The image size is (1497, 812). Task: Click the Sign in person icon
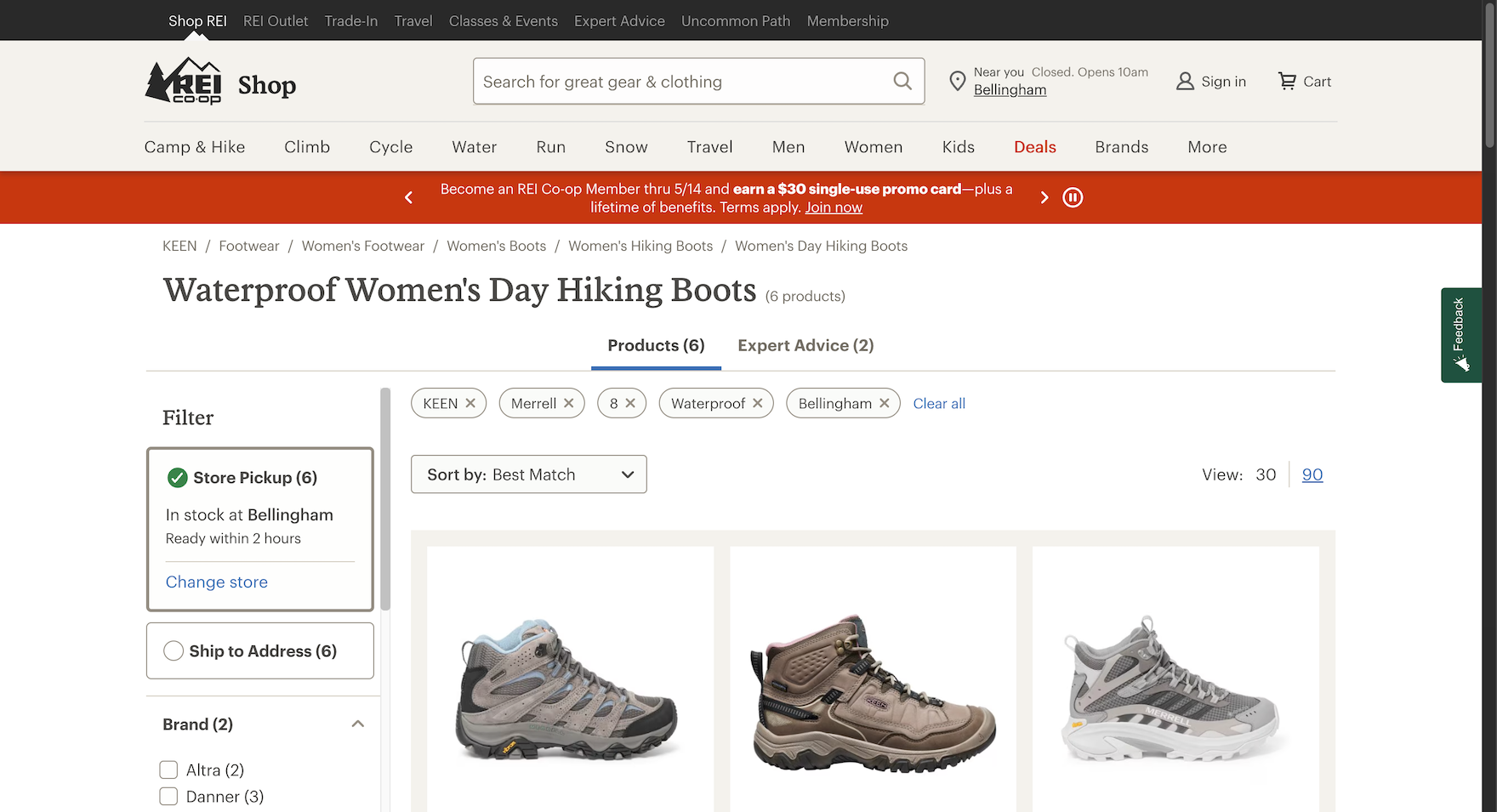1185,81
